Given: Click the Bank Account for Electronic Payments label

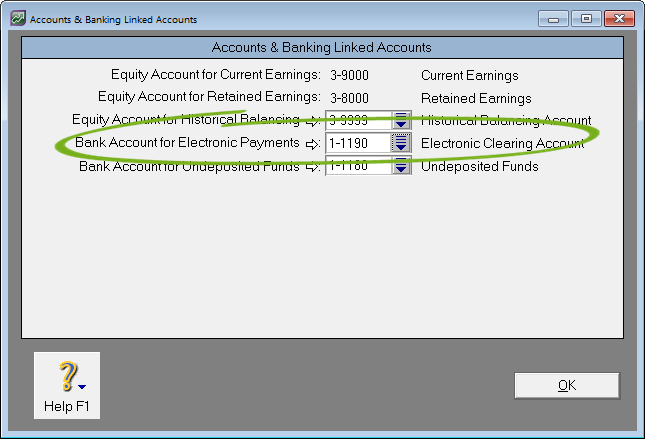Looking at the screenshot, I should coord(187,144).
